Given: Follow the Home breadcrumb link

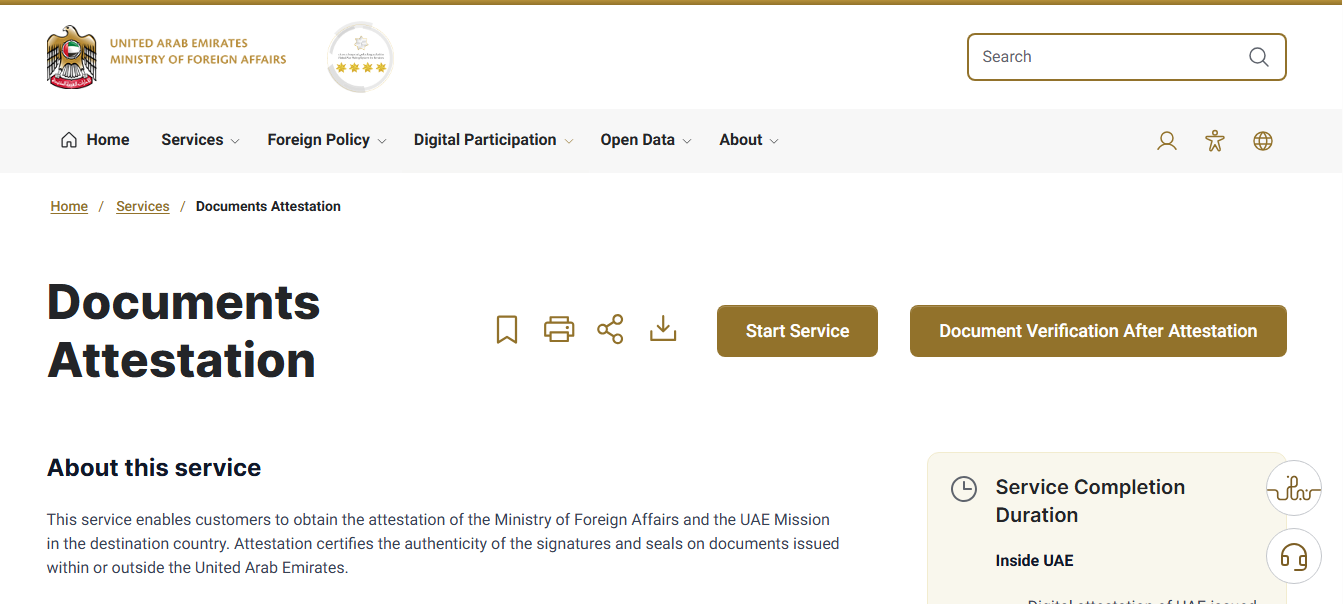Looking at the screenshot, I should [69, 206].
